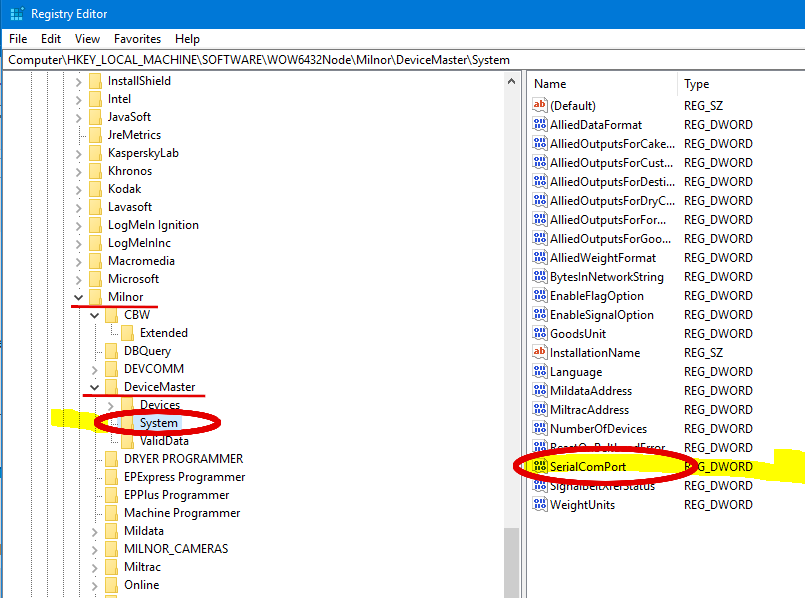Open the View menu
This screenshot has height=598, width=805.
point(87,38)
